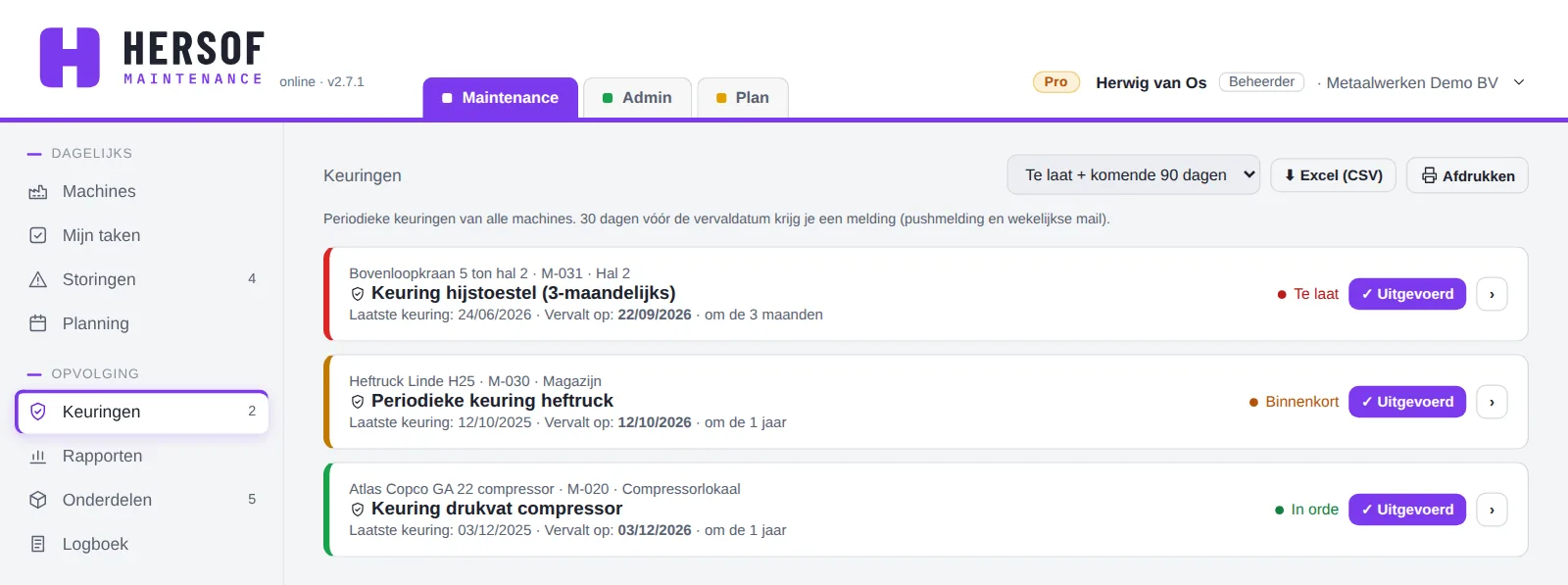Click the Storingen warning triangle icon
Screen dimensions: 1568x585
pos(38,279)
